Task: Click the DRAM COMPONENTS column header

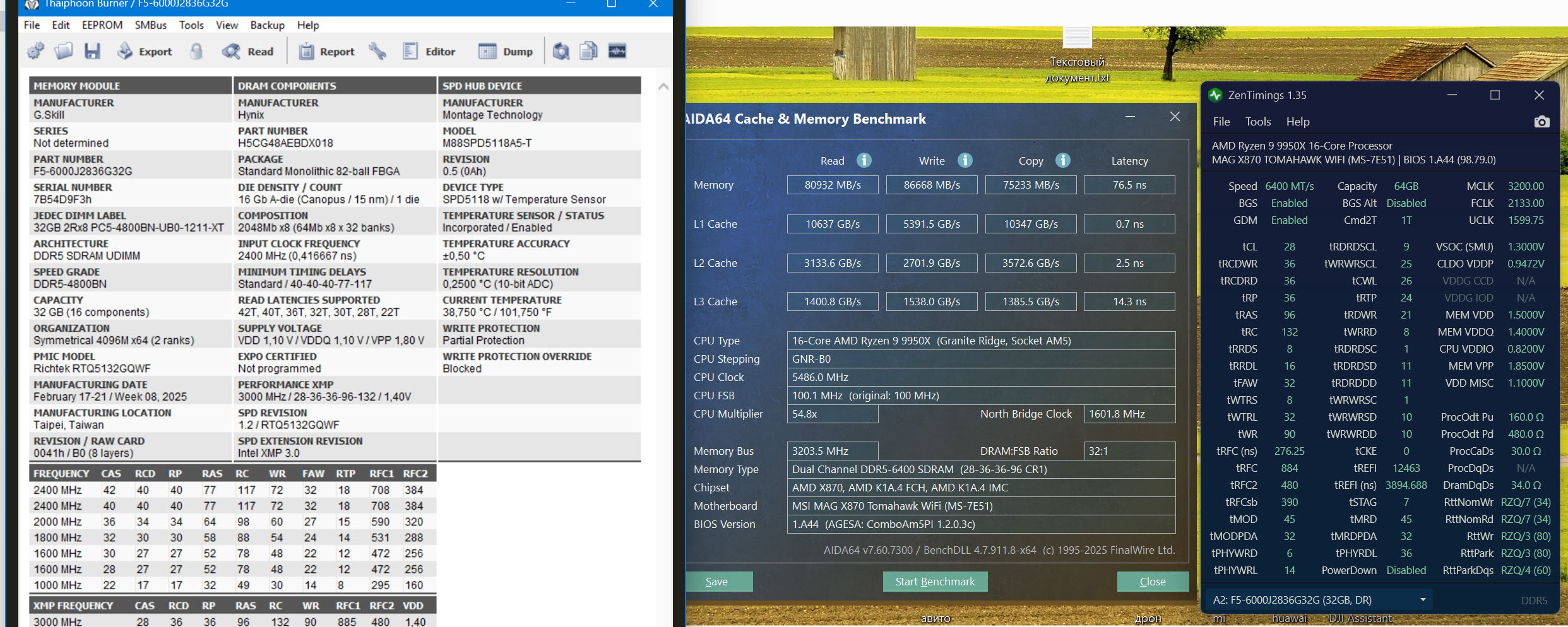Action: pyautogui.click(x=335, y=86)
